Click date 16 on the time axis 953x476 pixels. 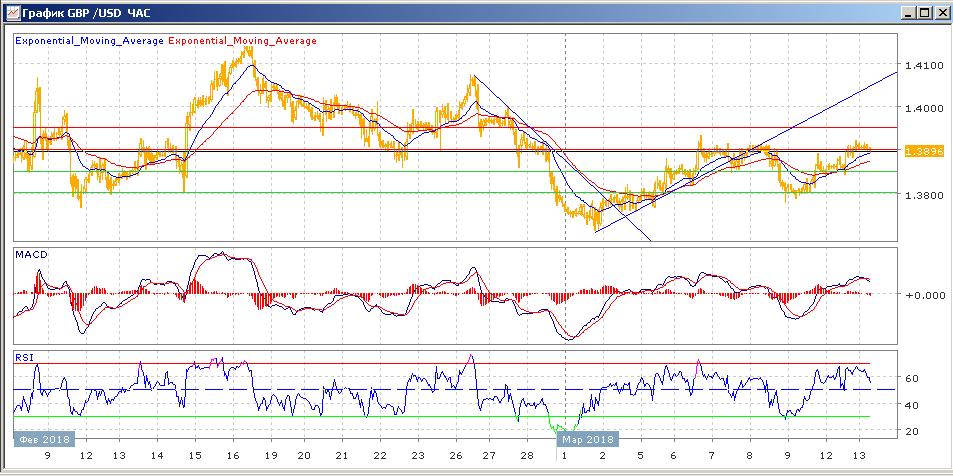[x=232, y=455]
